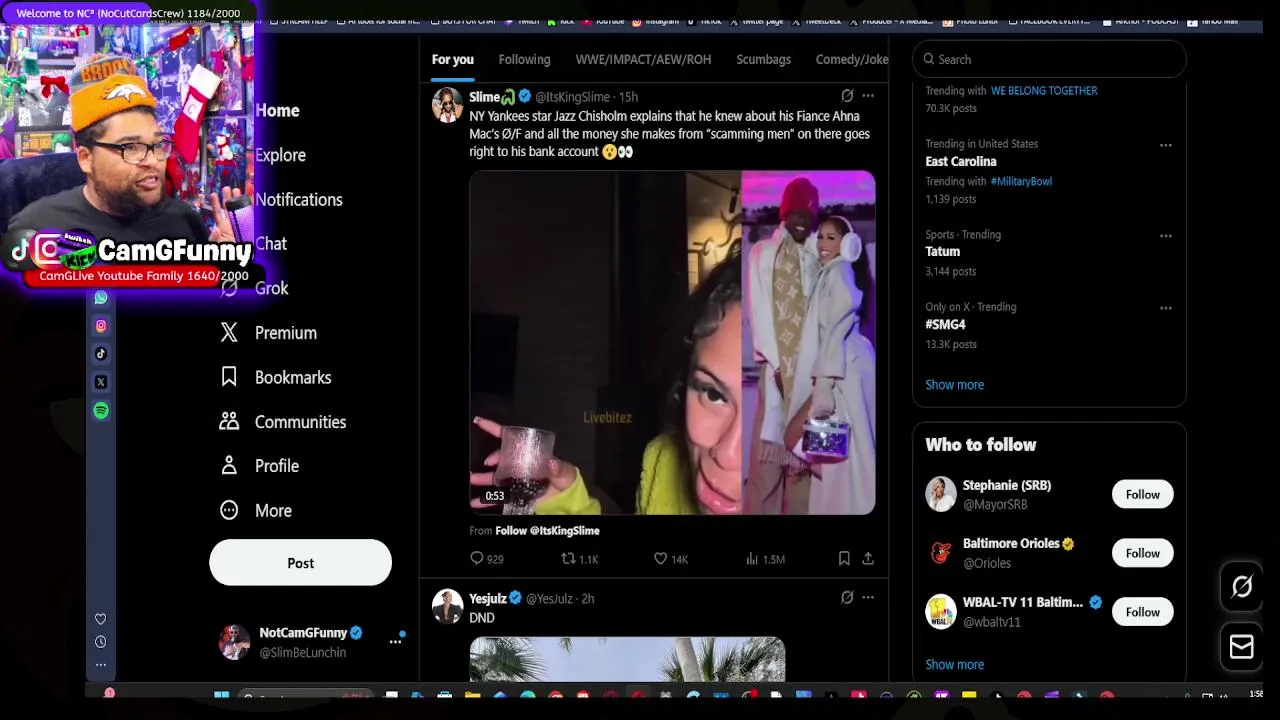Click the Profile person icon
1280x720 pixels.
point(229,466)
